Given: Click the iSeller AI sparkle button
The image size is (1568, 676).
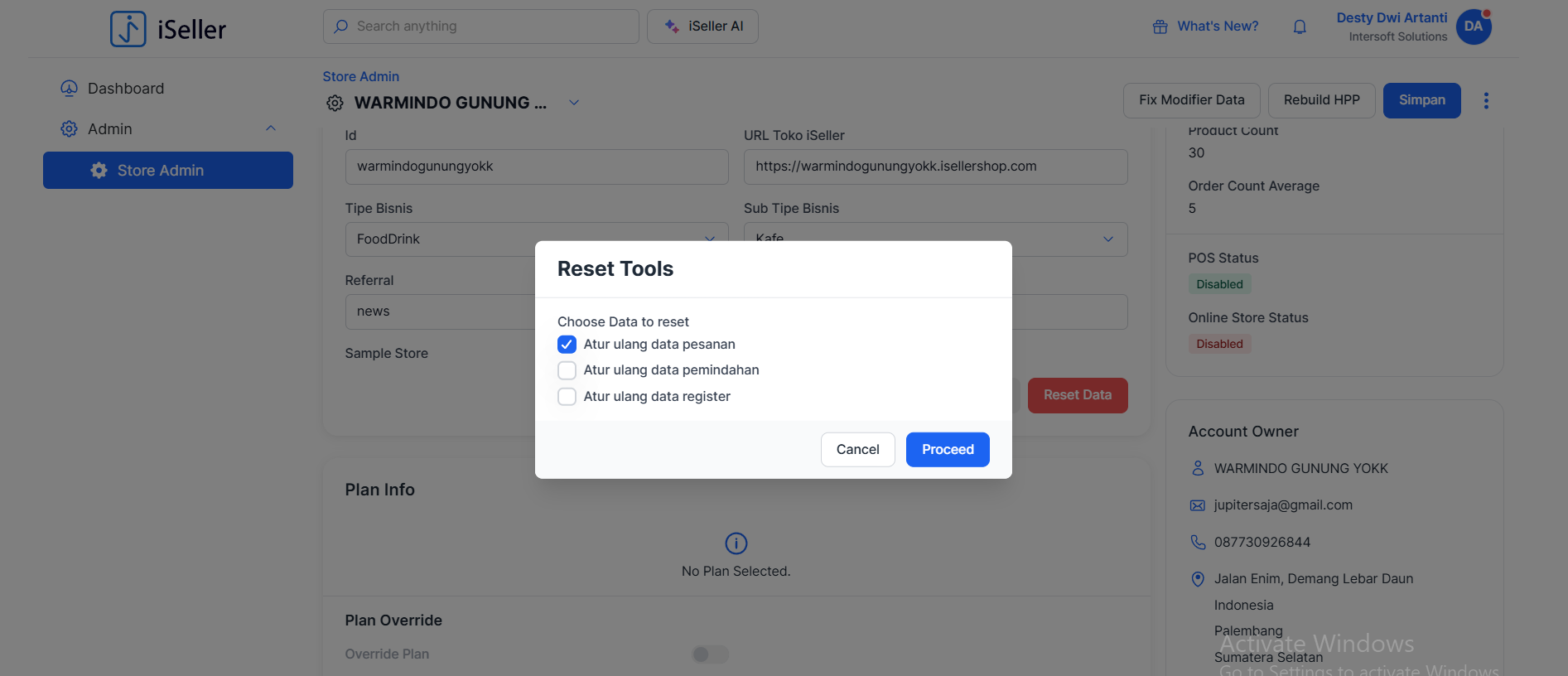Looking at the screenshot, I should 702,27.
